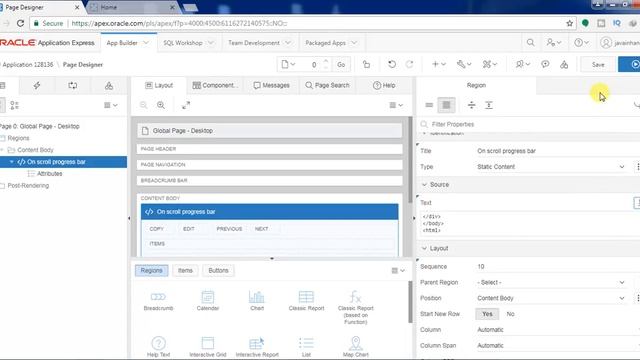Open the Parent Region dropdown
Viewport: 640px width, 360px height.
(x=550, y=282)
